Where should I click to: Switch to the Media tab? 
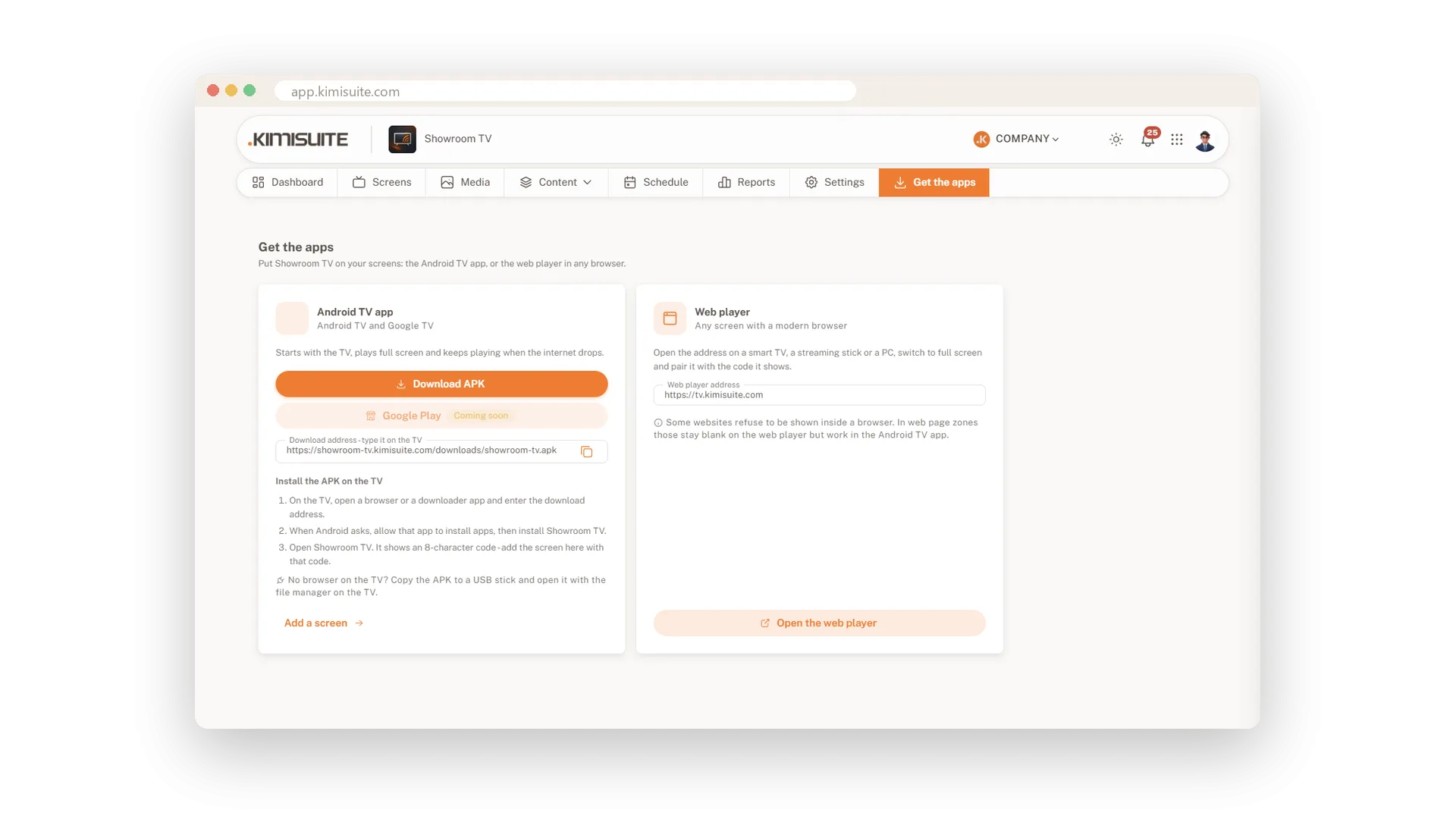click(465, 182)
